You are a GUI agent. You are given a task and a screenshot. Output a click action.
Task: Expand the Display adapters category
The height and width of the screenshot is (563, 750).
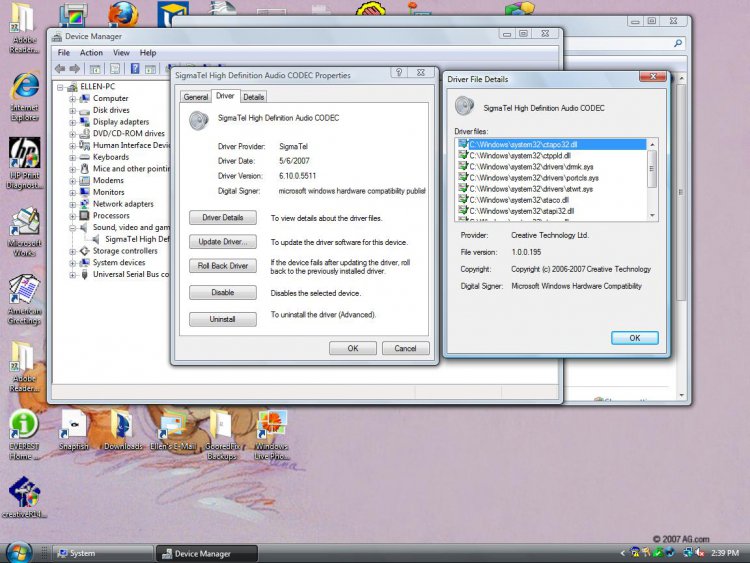click(x=72, y=122)
